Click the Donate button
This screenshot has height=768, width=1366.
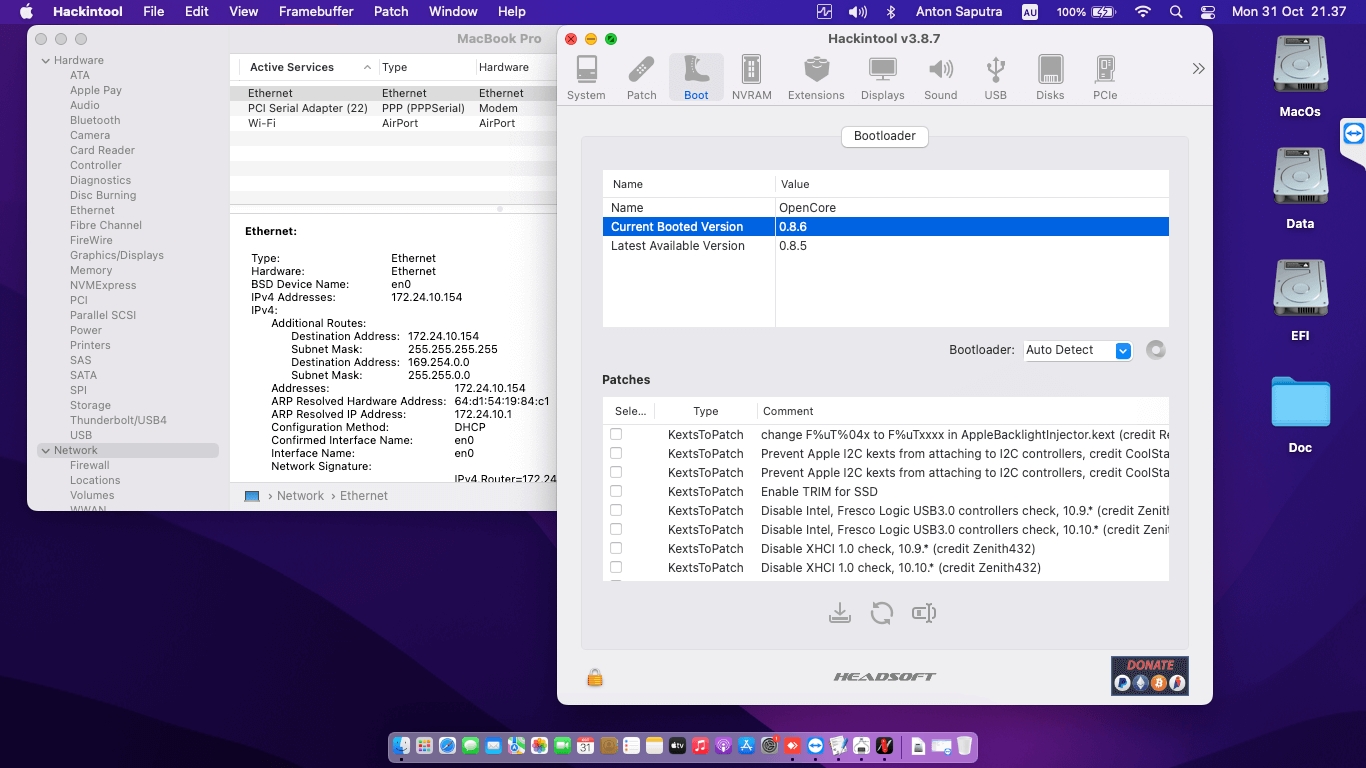point(1149,676)
